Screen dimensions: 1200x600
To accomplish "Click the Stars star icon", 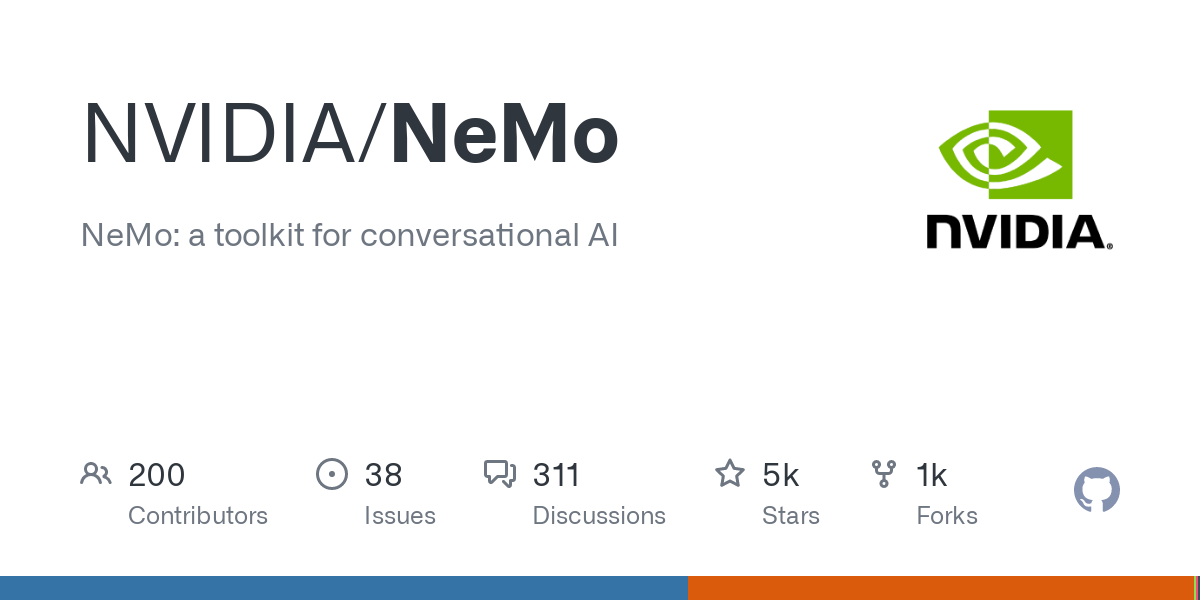I will coord(730,474).
